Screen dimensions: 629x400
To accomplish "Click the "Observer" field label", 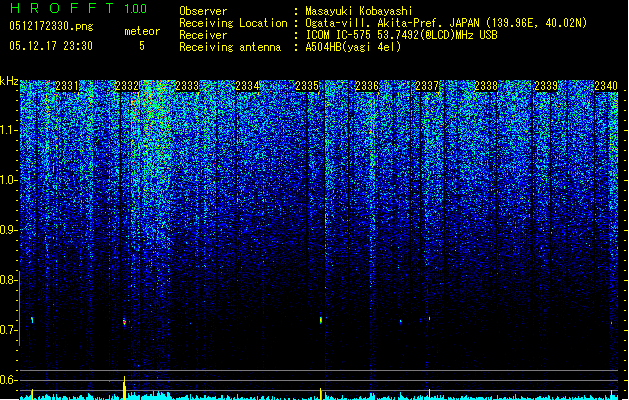I will click(x=203, y=11).
